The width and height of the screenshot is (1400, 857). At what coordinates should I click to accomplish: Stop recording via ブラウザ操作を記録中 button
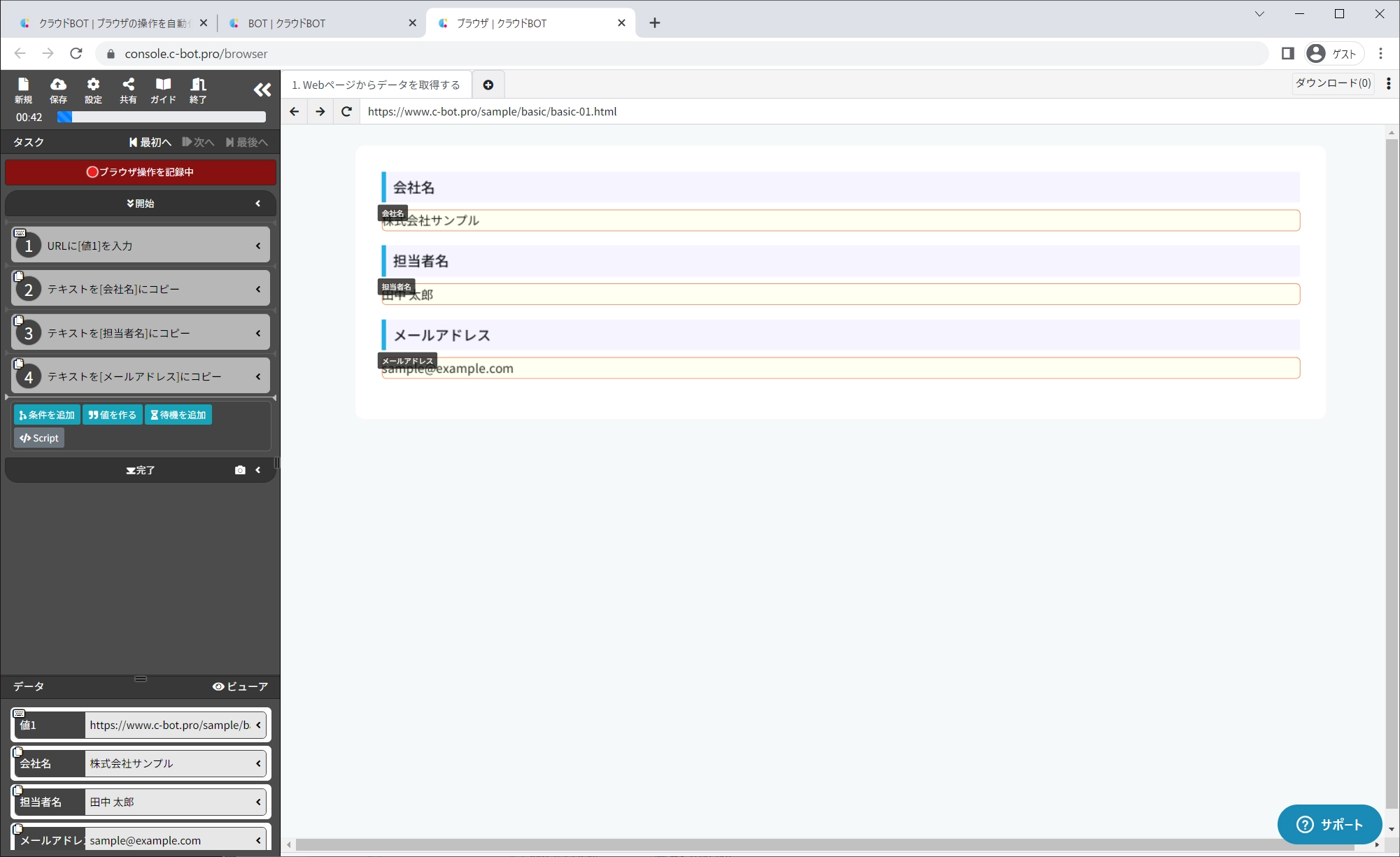[140, 172]
